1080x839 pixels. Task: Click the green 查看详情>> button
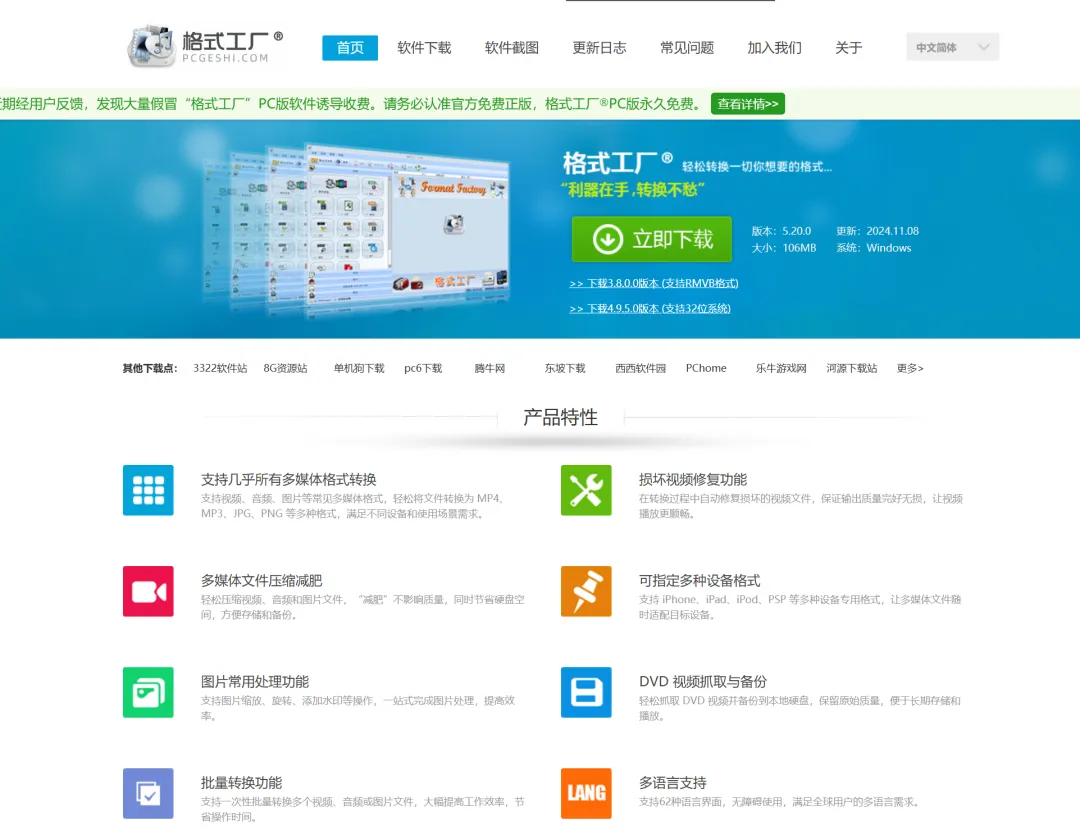point(747,104)
